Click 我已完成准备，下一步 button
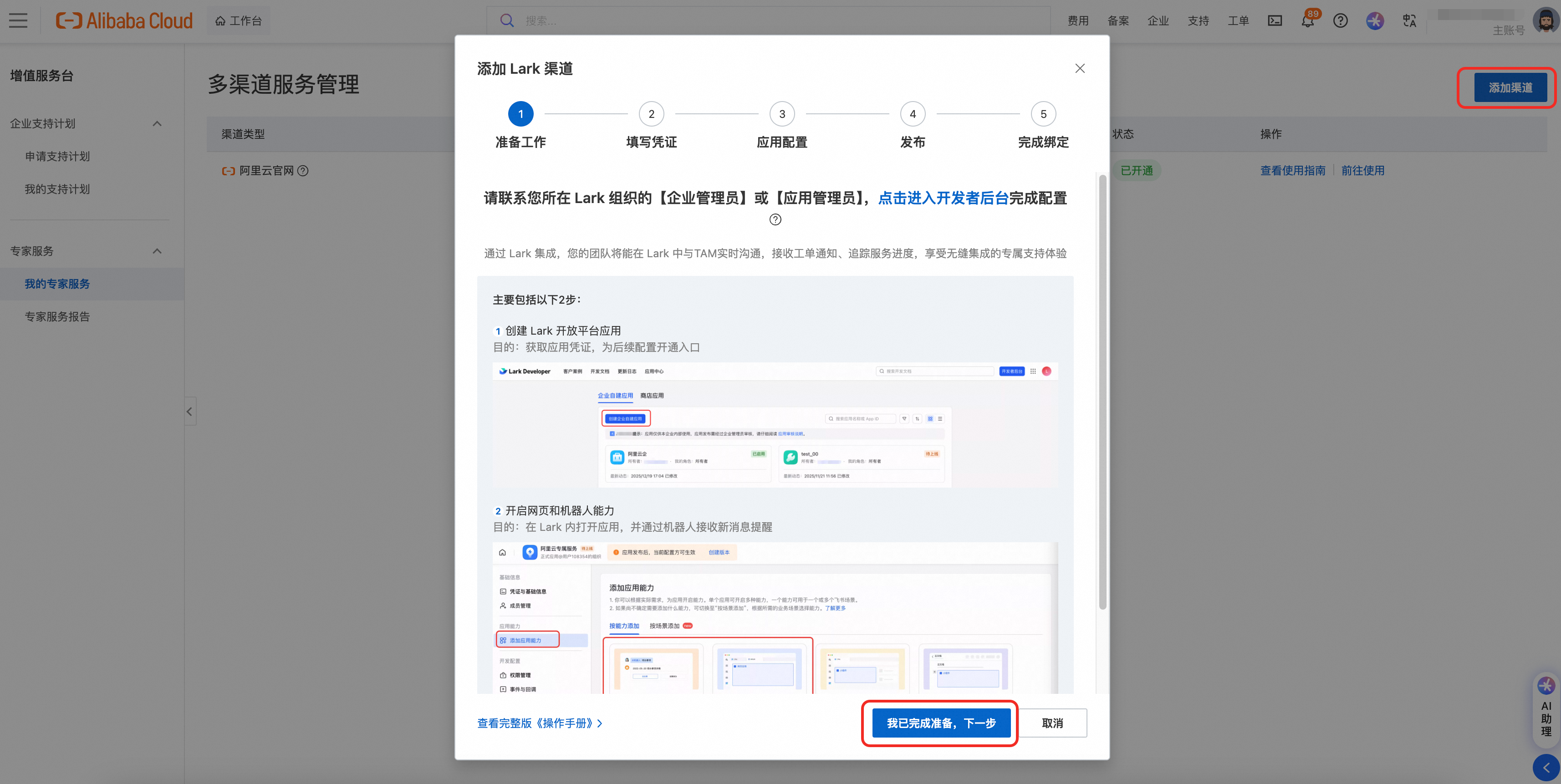Screen dimensions: 1561x784 point(940,723)
